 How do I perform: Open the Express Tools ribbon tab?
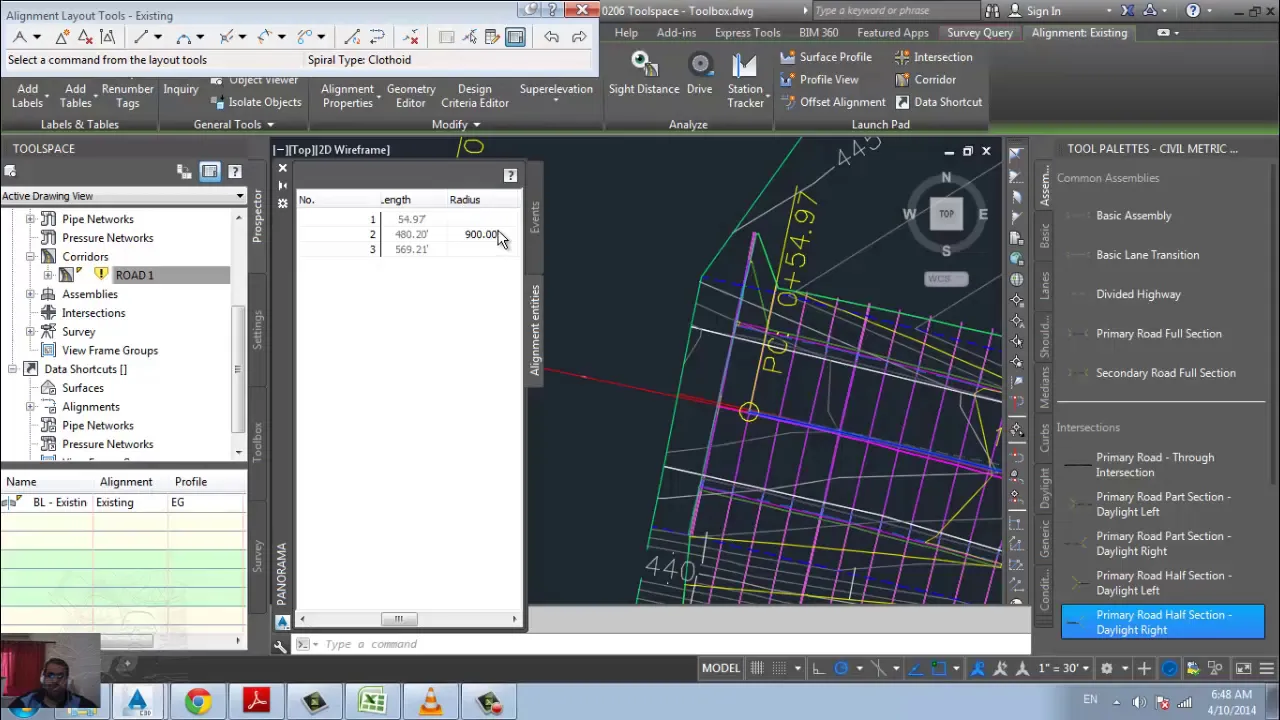(747, 33)
